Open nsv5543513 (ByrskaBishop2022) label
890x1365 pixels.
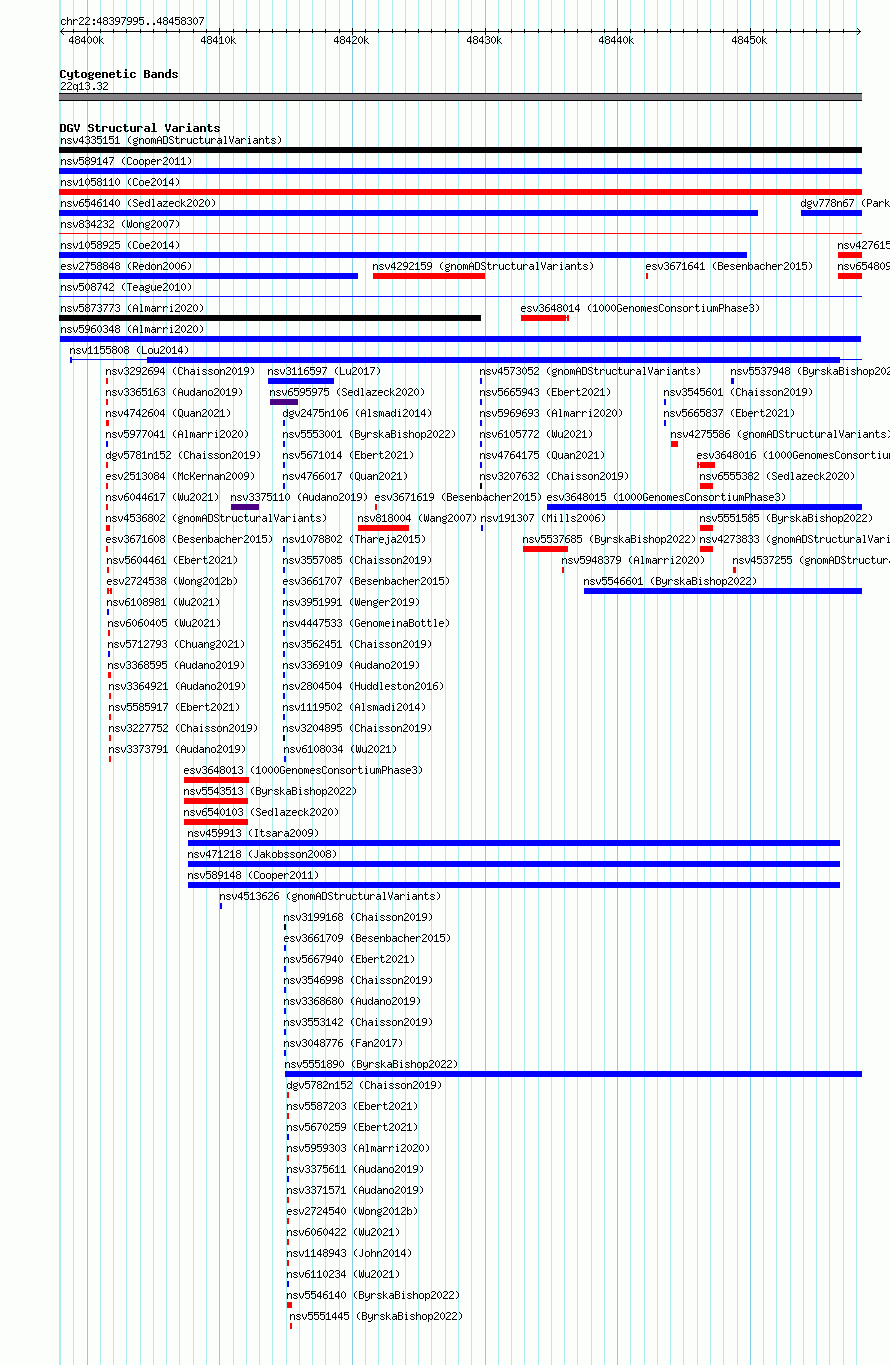[270, 791]
